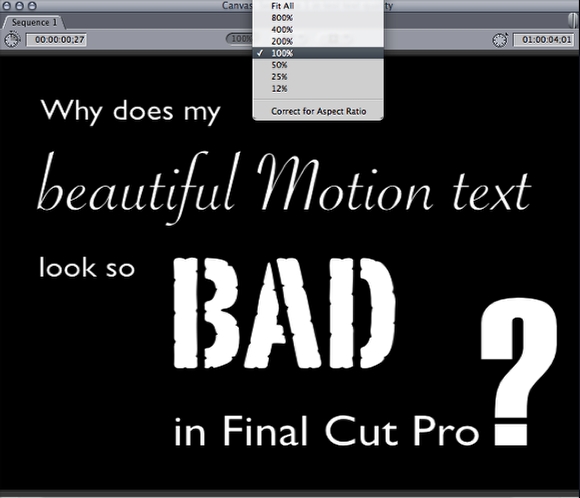Click the duration clock icon on the left
This screenshot has height=498, width=580.
12,40
